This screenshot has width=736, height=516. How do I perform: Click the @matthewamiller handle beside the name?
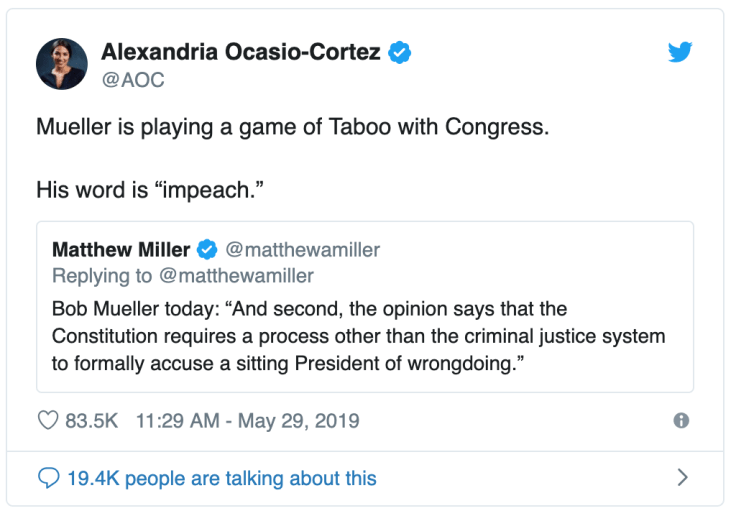[x=304, y=249]
